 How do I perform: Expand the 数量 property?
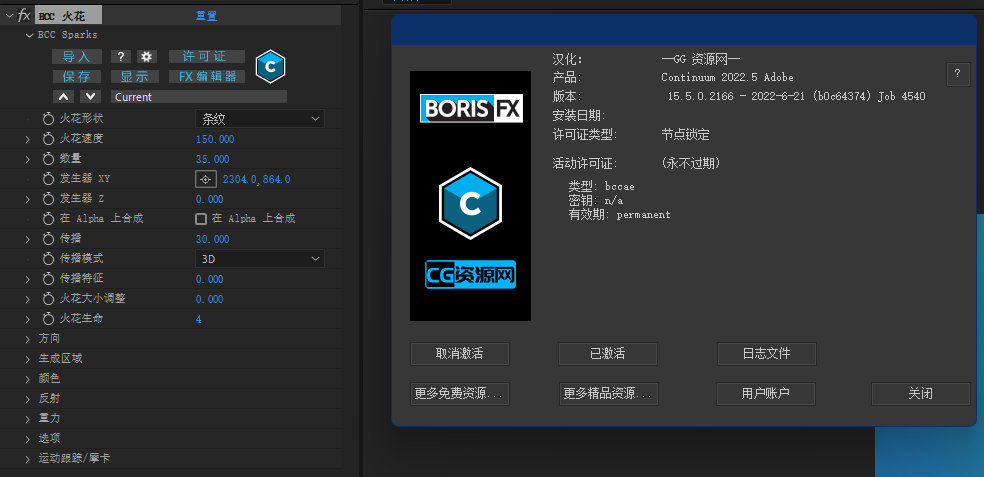(x=28, y=159)
